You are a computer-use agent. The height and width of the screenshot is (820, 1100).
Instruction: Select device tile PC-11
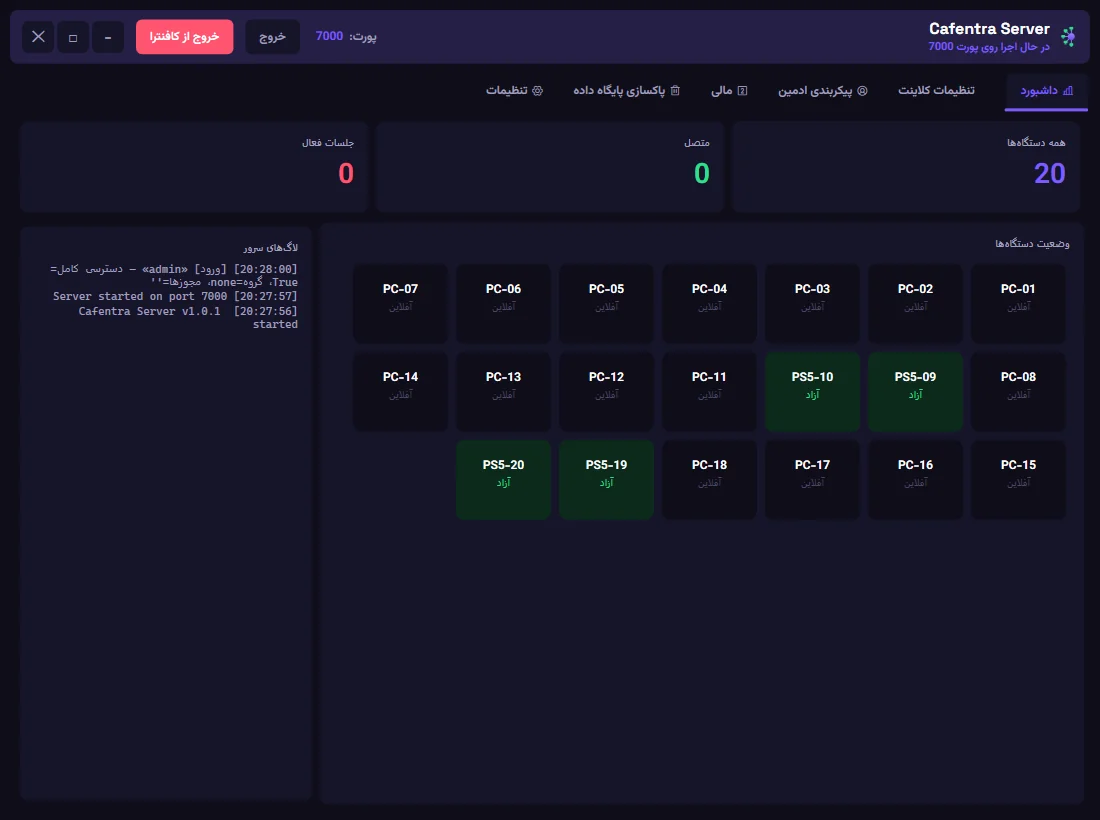[709, 391]
